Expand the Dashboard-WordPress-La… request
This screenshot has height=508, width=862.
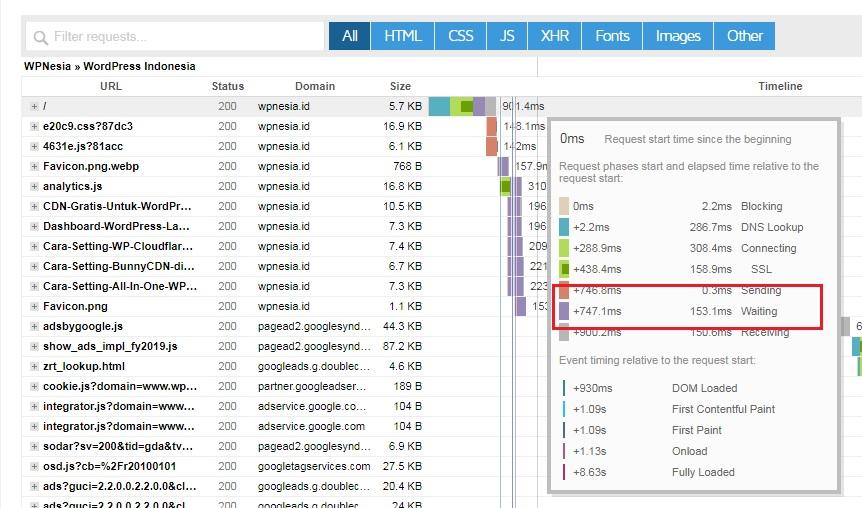(x=34, y=227)
